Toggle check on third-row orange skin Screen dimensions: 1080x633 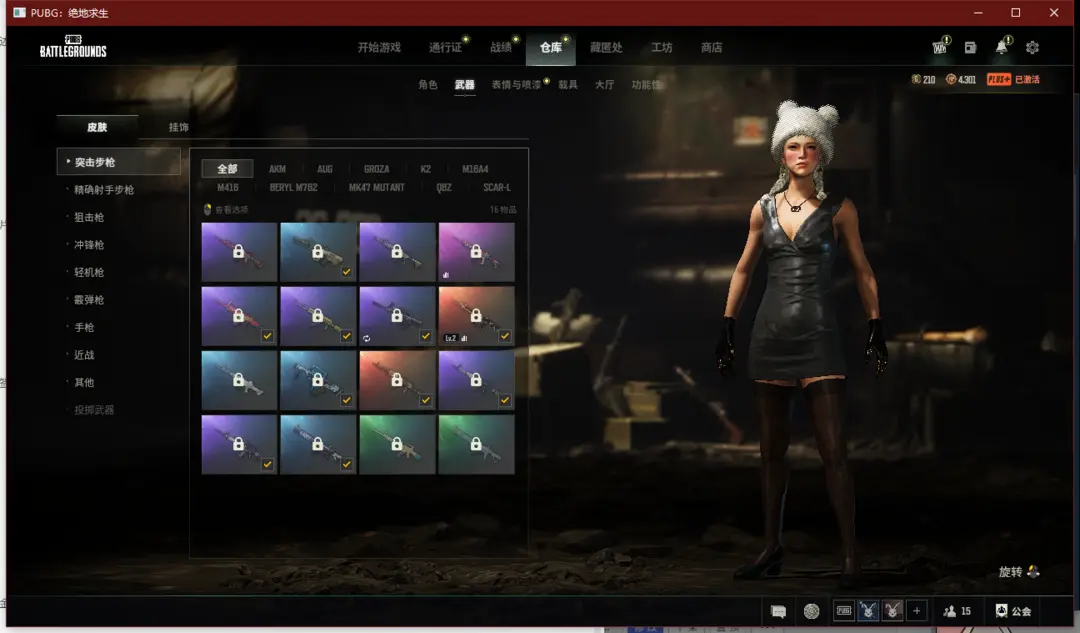pyautogui.click(x=426, y=400)
